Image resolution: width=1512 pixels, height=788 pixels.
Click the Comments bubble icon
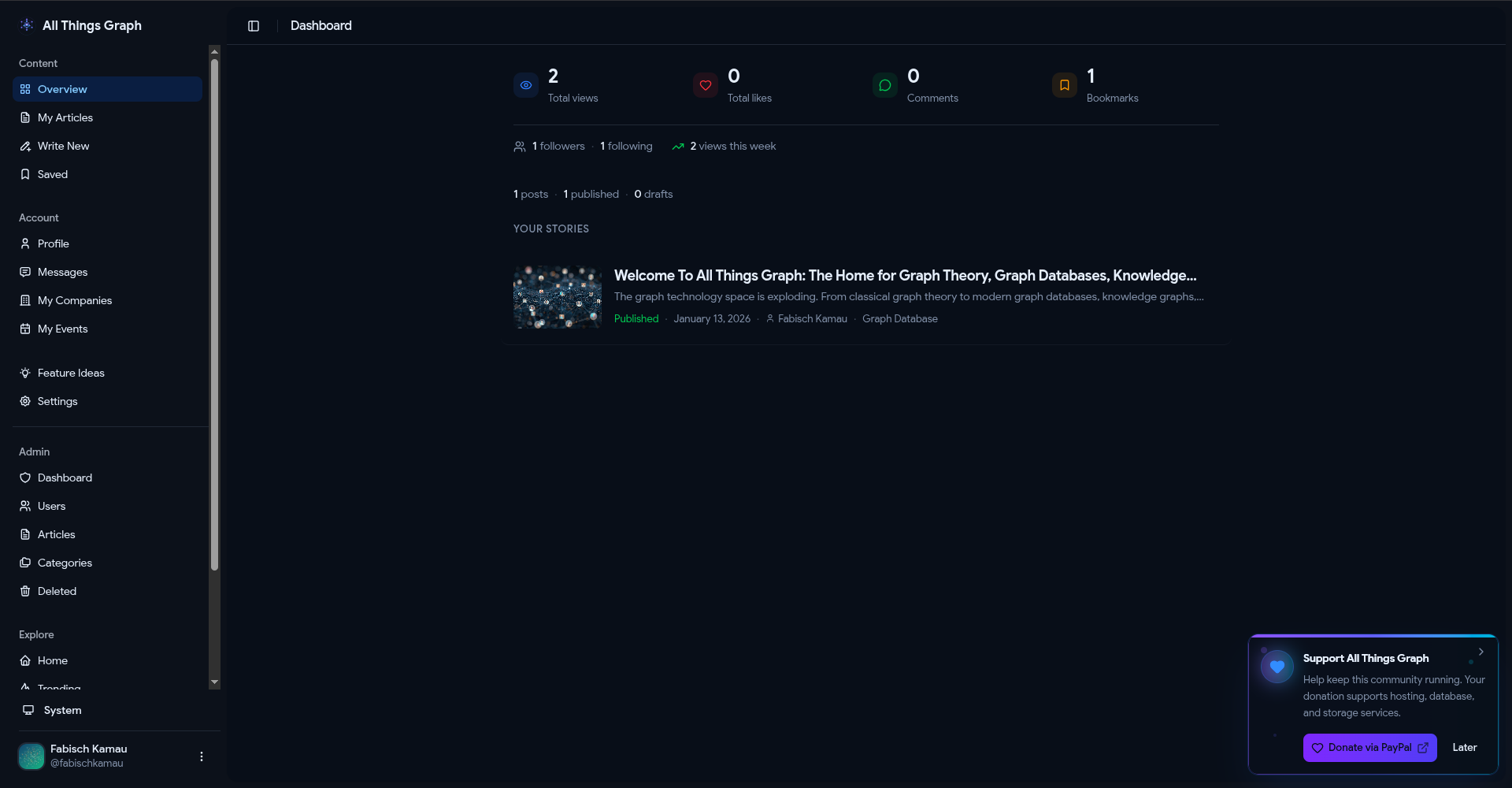tap(885, 85)
